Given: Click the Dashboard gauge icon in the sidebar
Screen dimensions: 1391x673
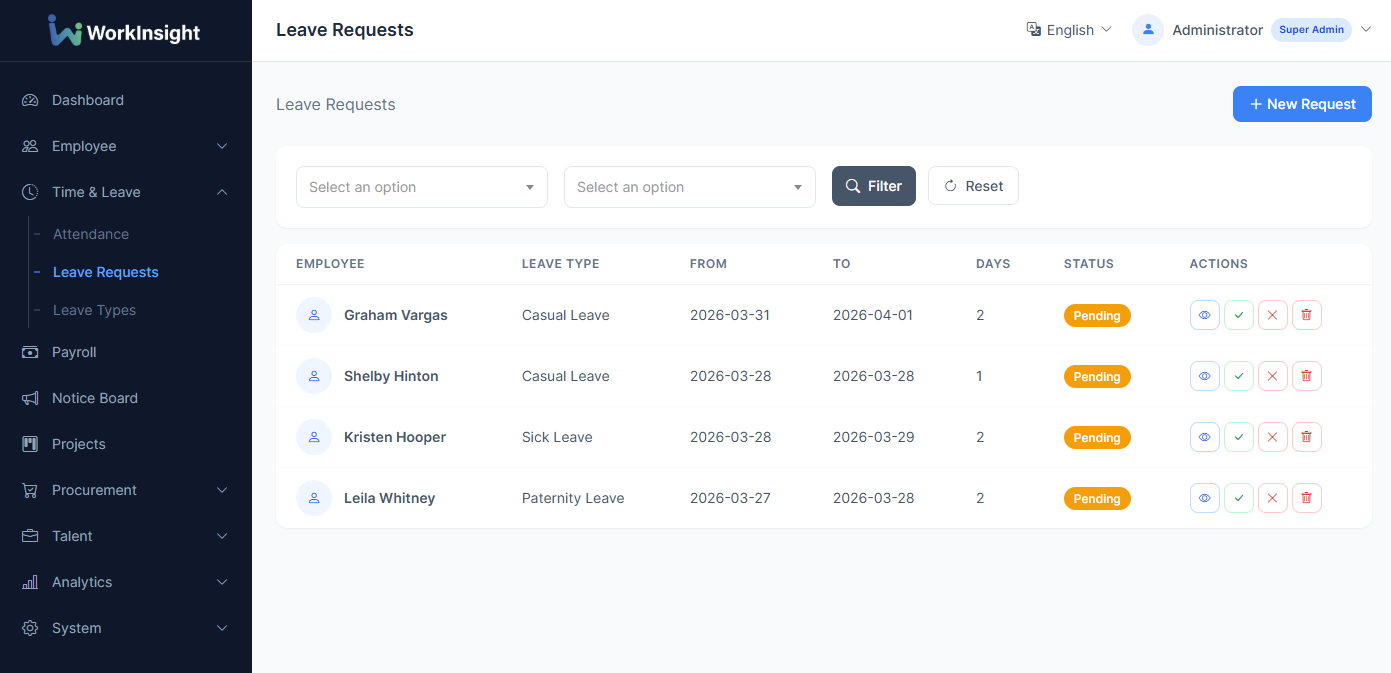Looking at the screenshot, I should pos(30,100).
